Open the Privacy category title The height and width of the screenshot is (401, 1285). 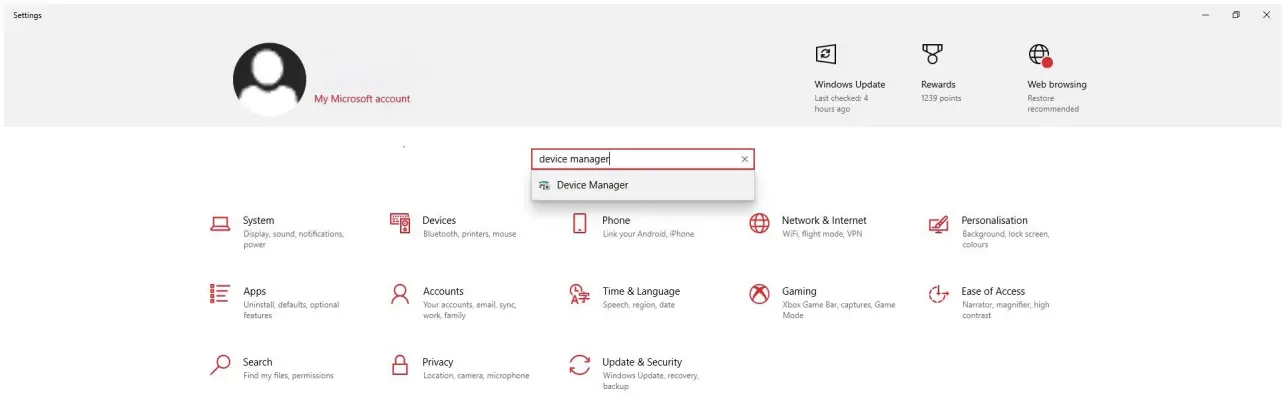pos(438,363)
